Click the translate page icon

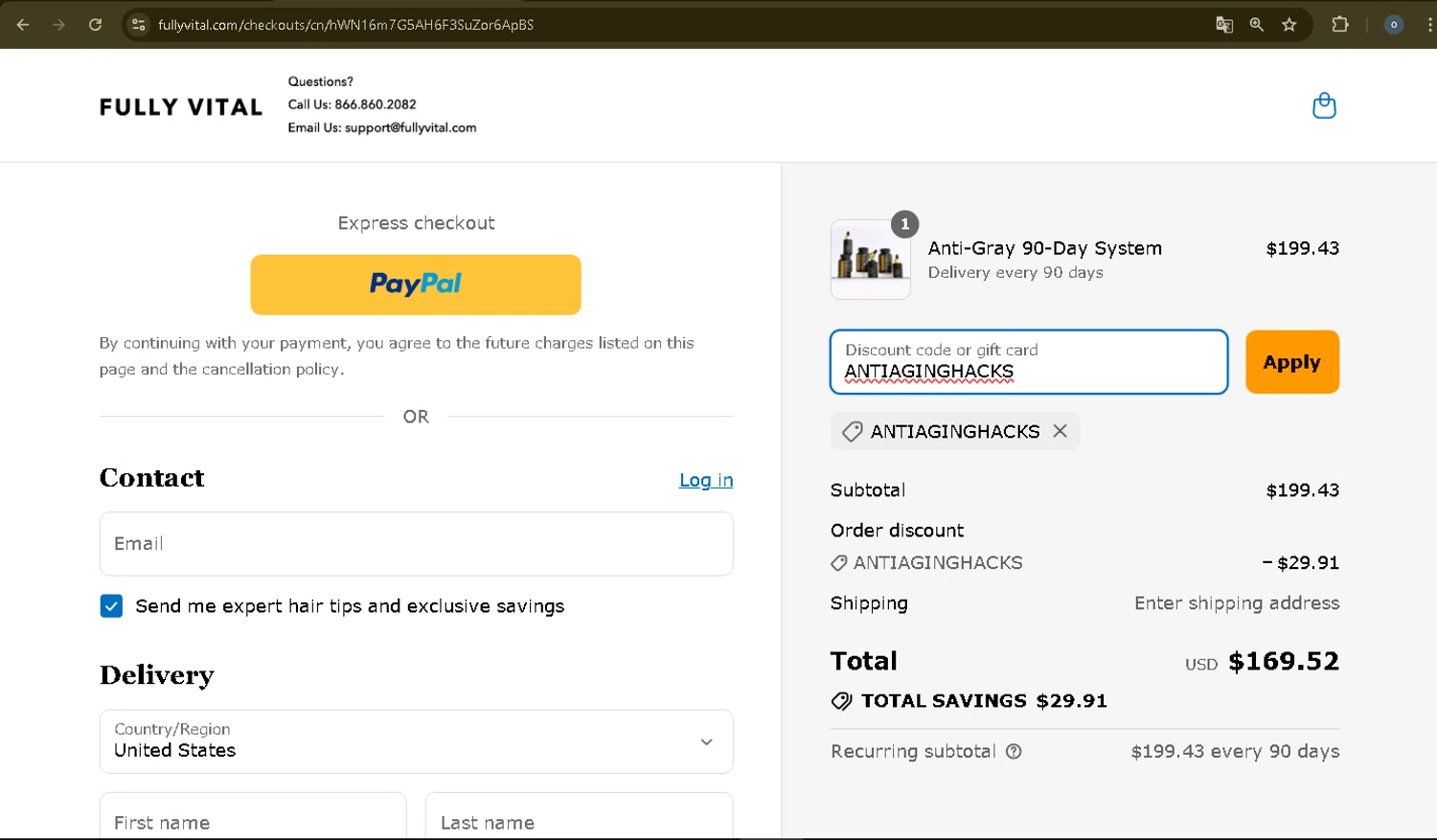click(x=1224, y=25)
